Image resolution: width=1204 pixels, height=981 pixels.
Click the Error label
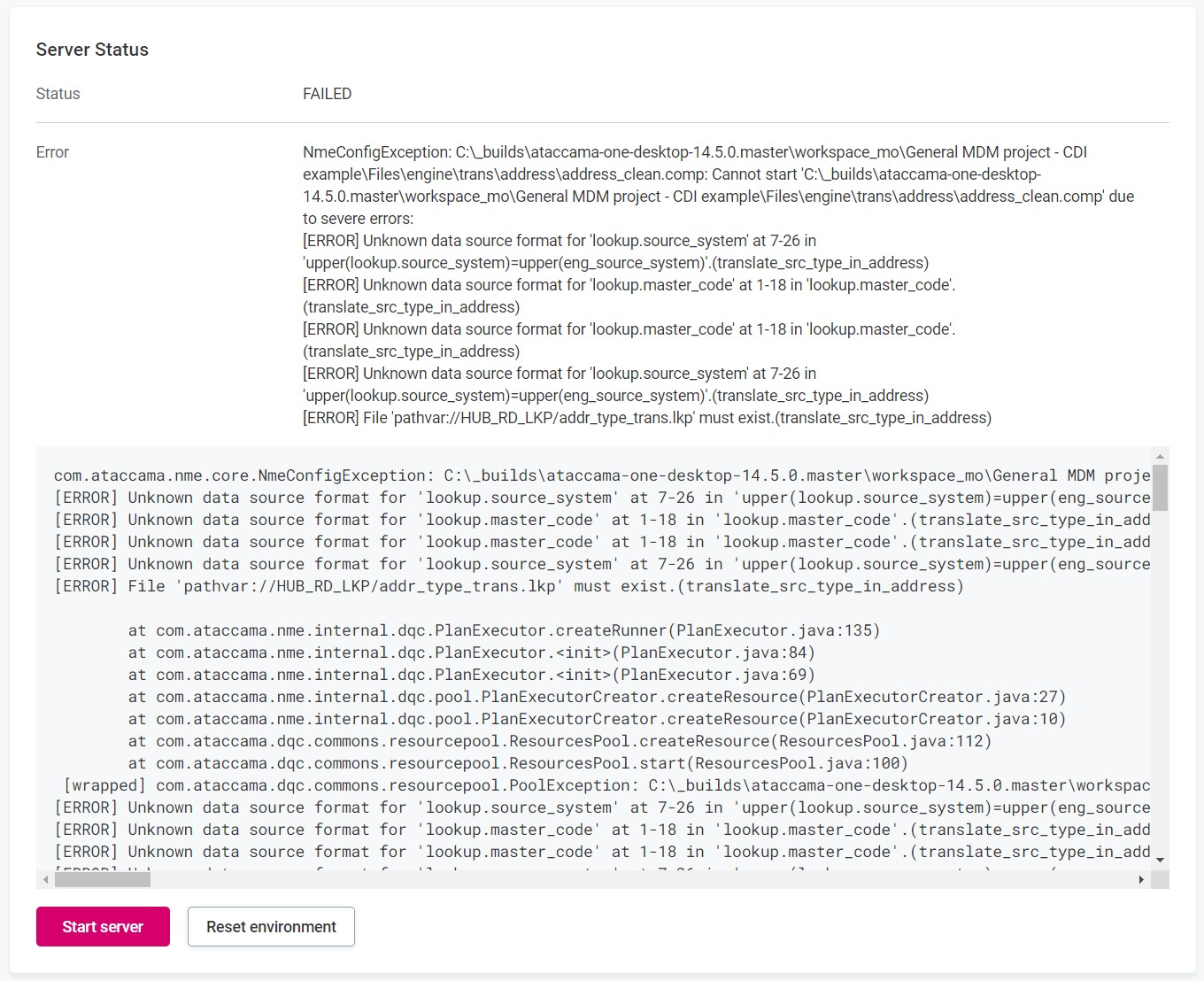[x=52, y=152]
